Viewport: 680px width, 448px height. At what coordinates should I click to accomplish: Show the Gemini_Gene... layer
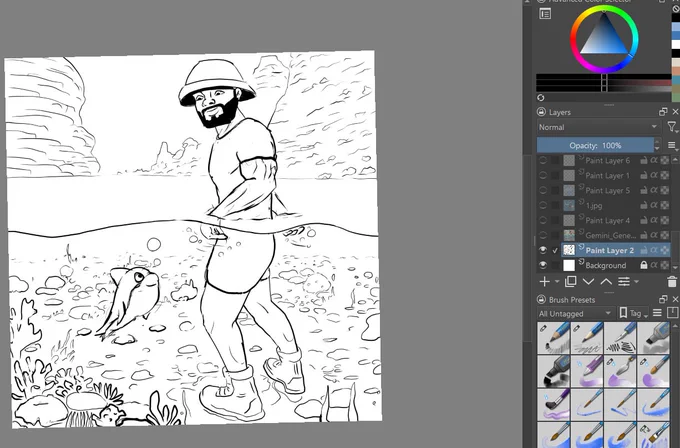click(543, 235)
